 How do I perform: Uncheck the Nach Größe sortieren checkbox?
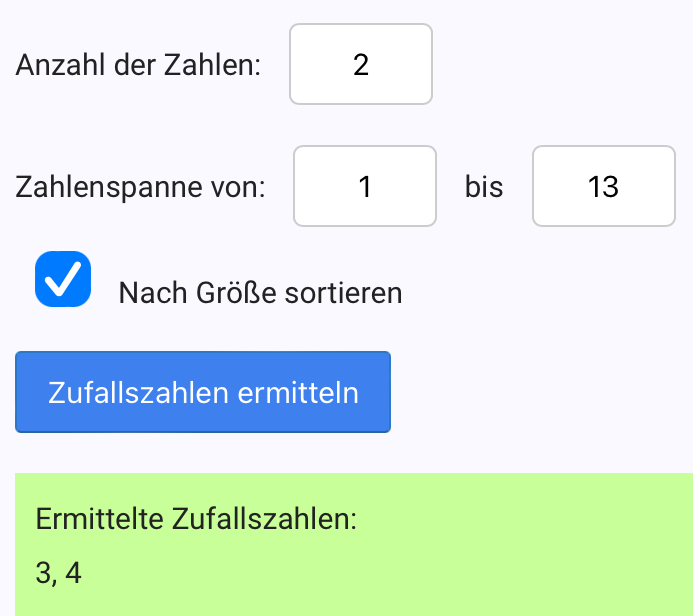(63, 279)
